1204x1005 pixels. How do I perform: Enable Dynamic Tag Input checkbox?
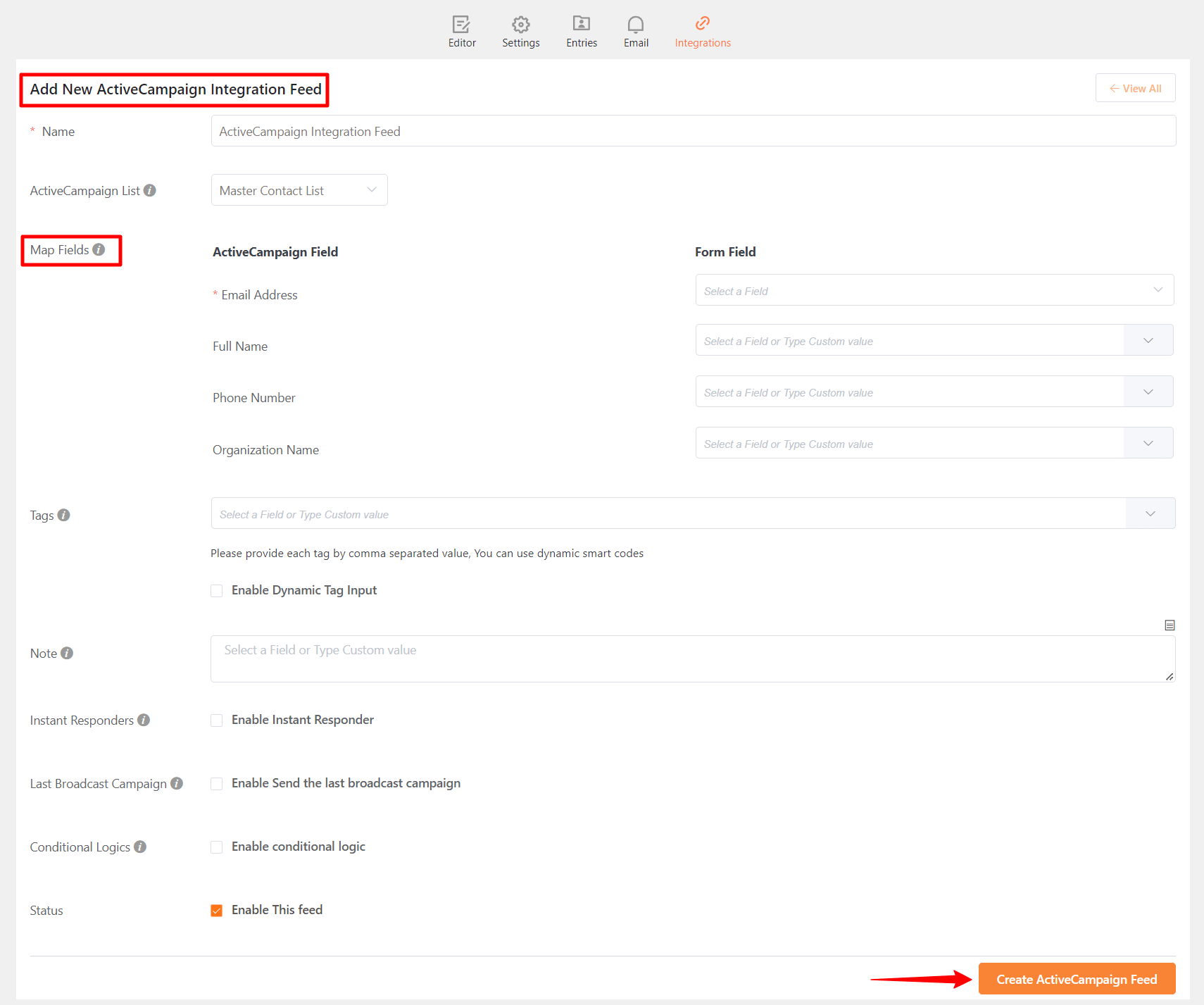pyautogui.click(x=217, y=591)
